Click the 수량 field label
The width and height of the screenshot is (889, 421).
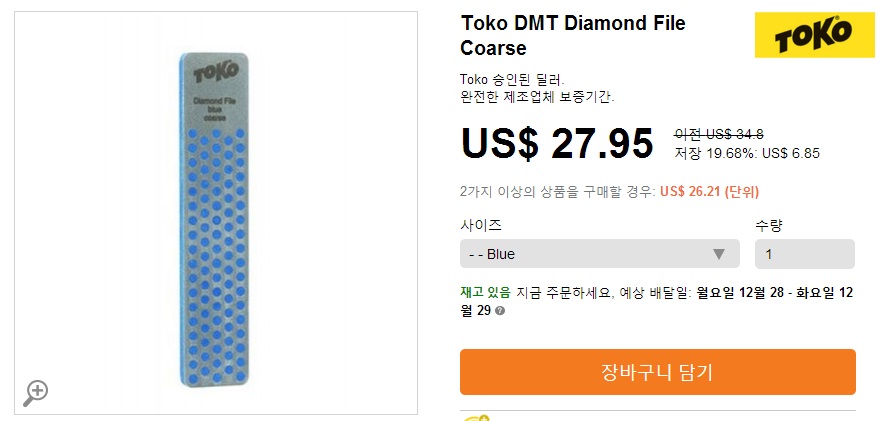770,225
